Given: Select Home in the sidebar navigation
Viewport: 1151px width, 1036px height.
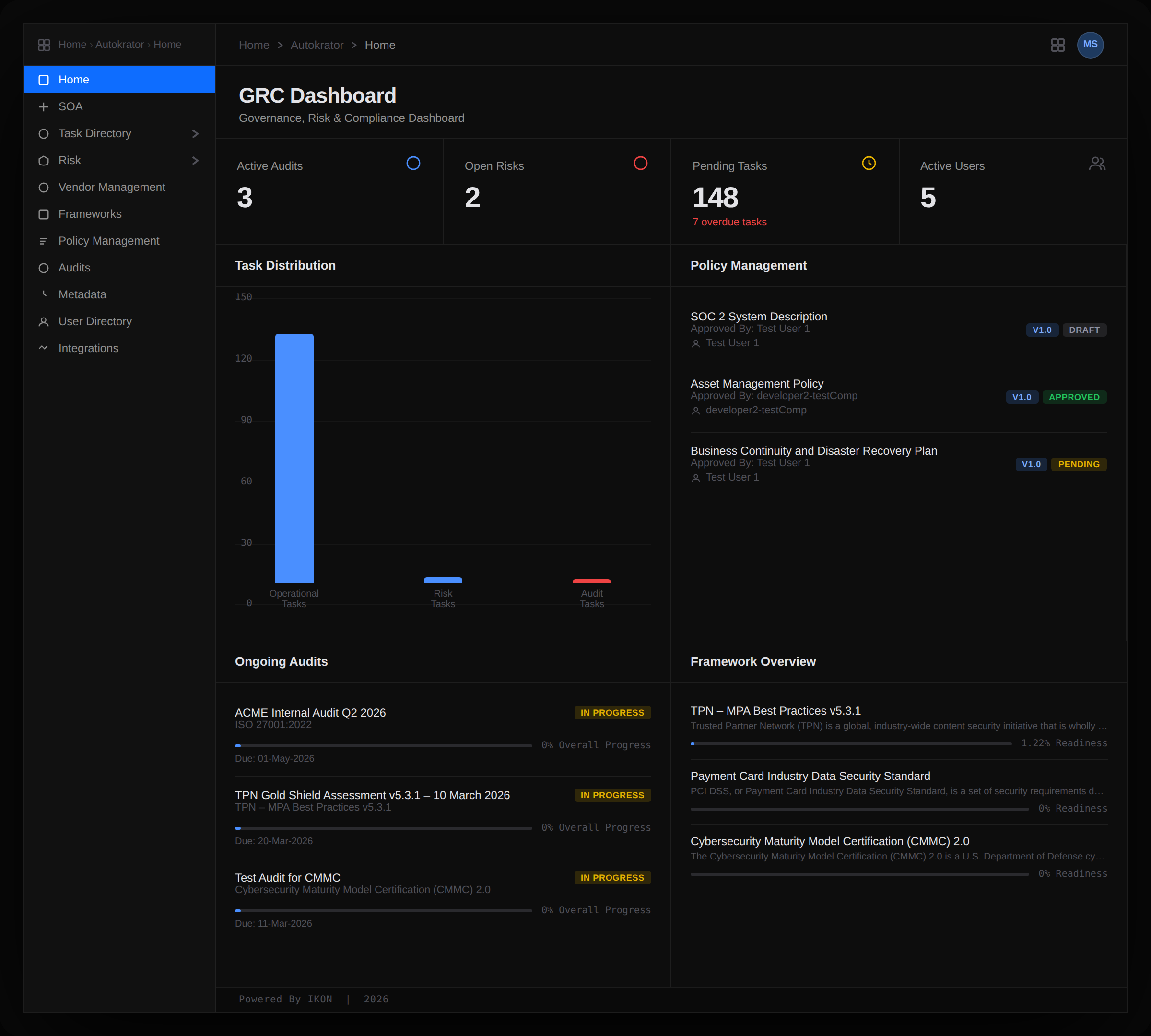Looking at the screenshot, I should [x=73, y=80].
